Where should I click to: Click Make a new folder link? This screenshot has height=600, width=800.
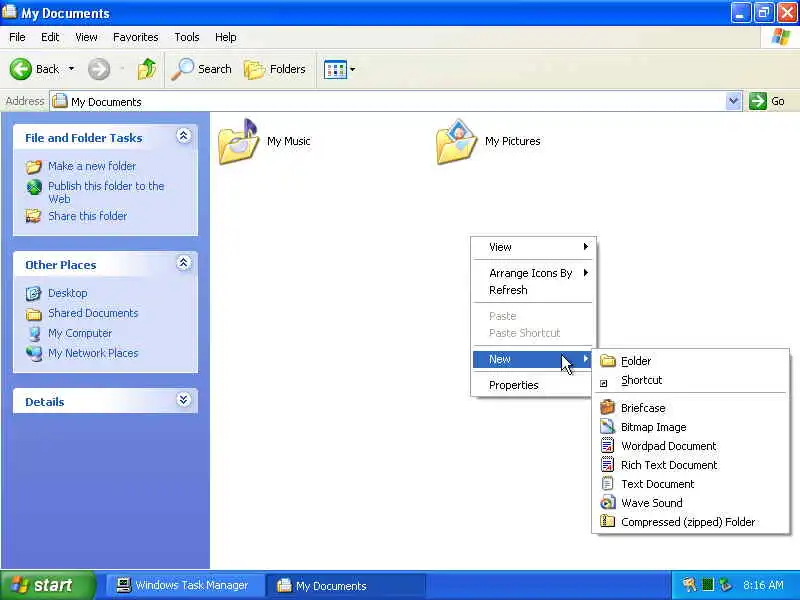[92, 166]
